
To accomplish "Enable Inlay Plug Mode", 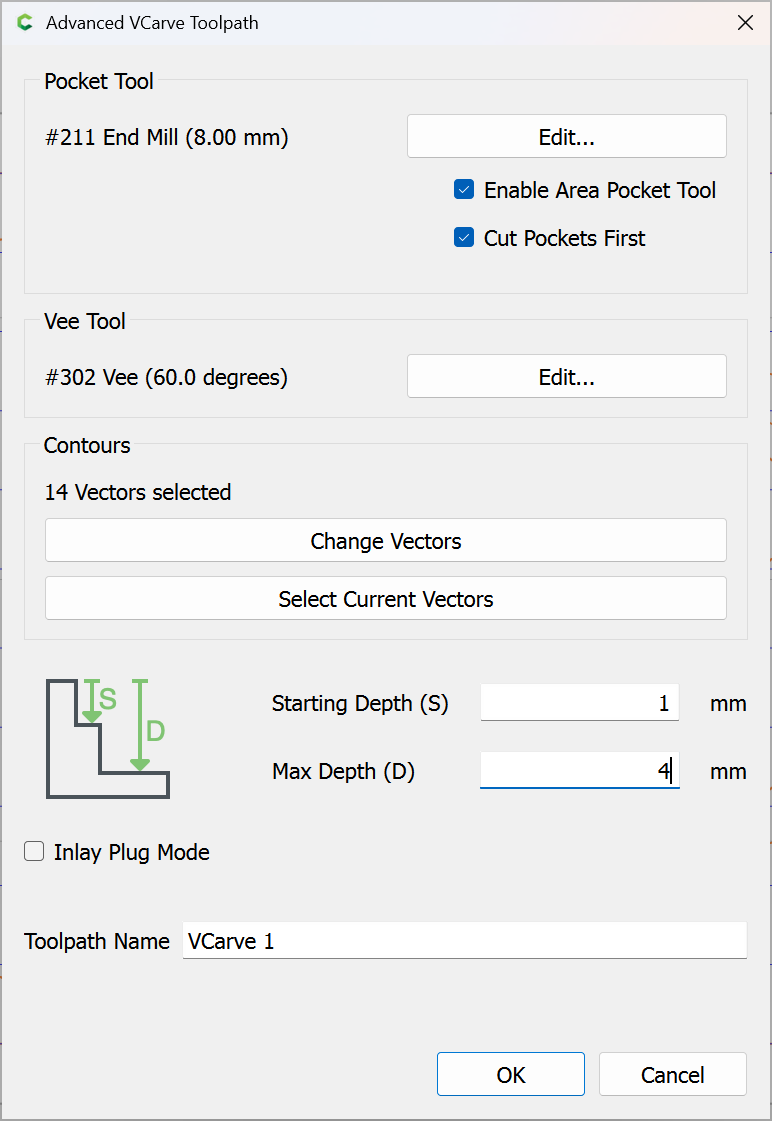I will click(35, 852).
